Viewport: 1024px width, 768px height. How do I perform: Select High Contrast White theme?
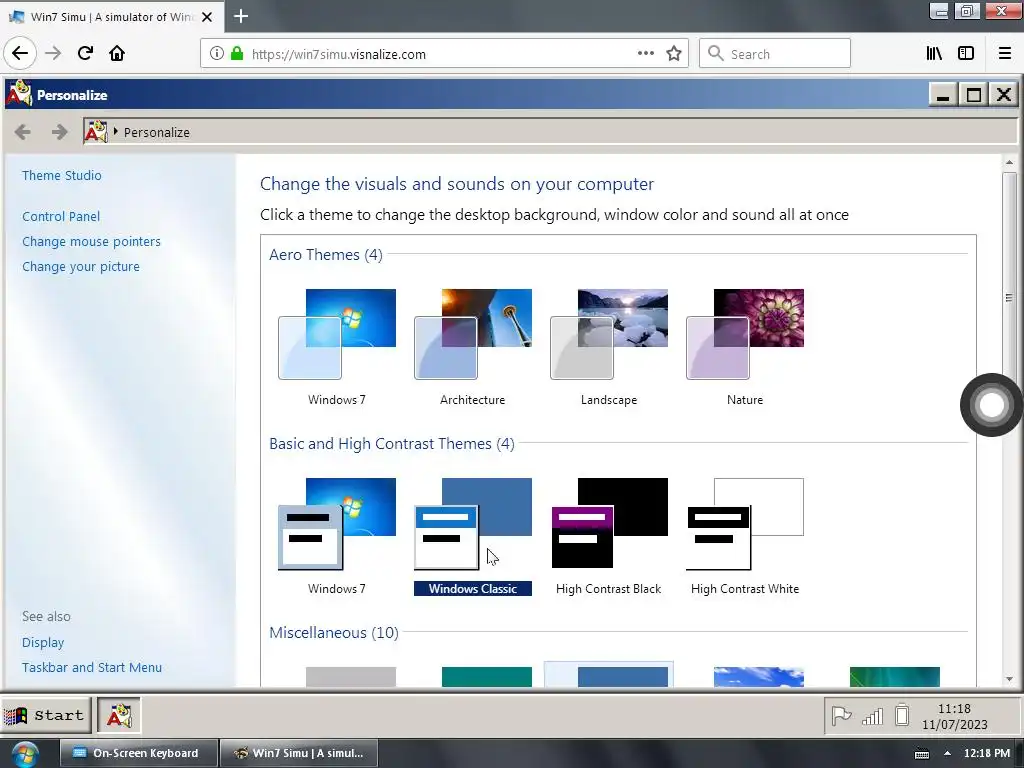coord(745,536)
